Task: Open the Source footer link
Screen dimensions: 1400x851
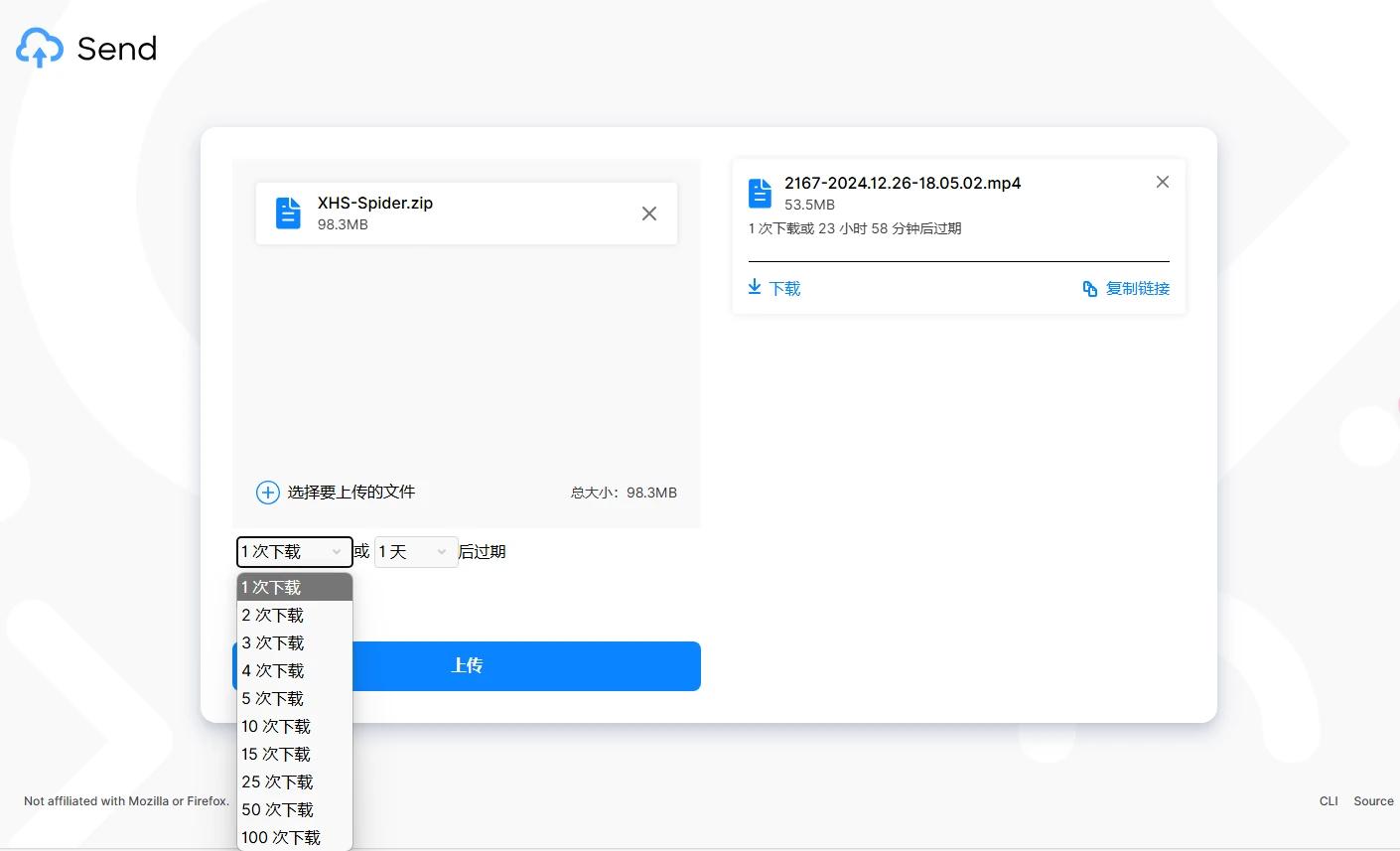Action: click(x=1373, y=801)
